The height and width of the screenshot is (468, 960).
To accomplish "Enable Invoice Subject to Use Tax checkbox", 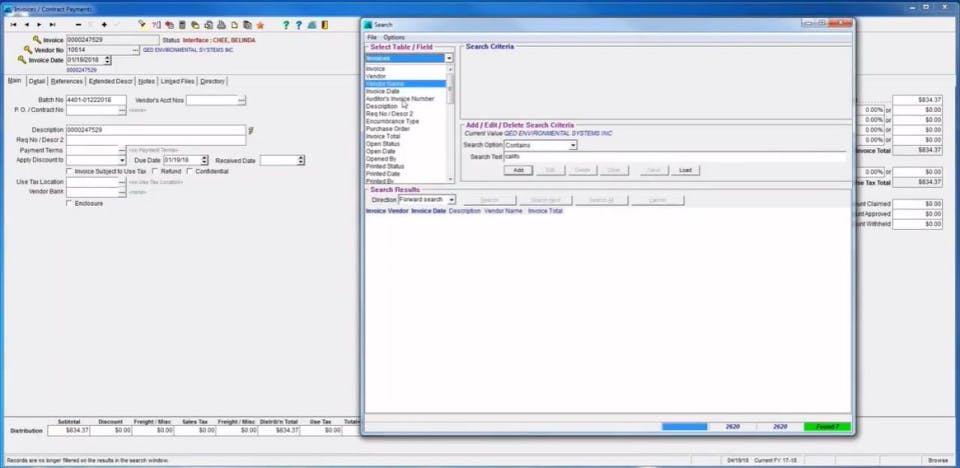I will pyautogui.click(x=69, y=172).
